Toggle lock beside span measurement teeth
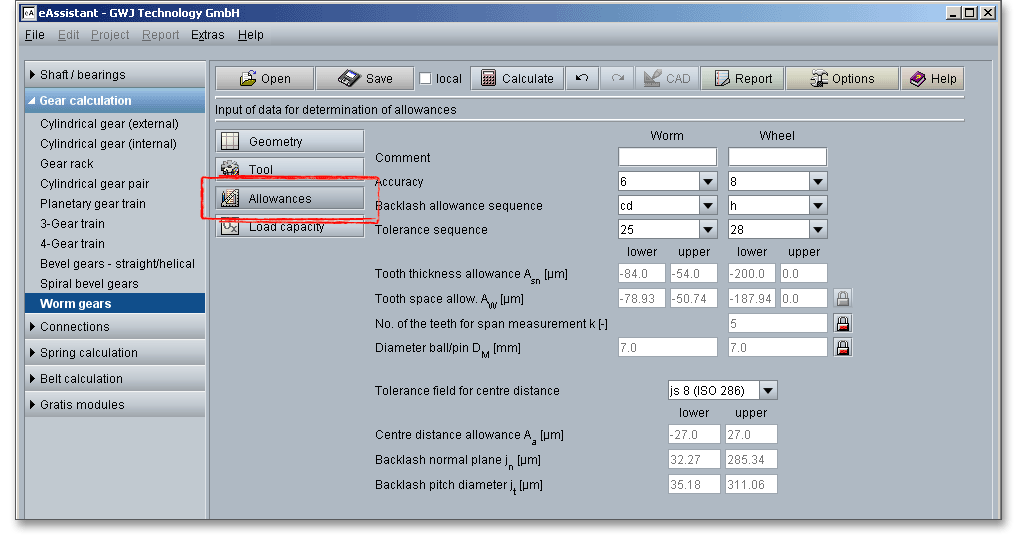This screenshot has width=1017, height=535. [843, 323]
